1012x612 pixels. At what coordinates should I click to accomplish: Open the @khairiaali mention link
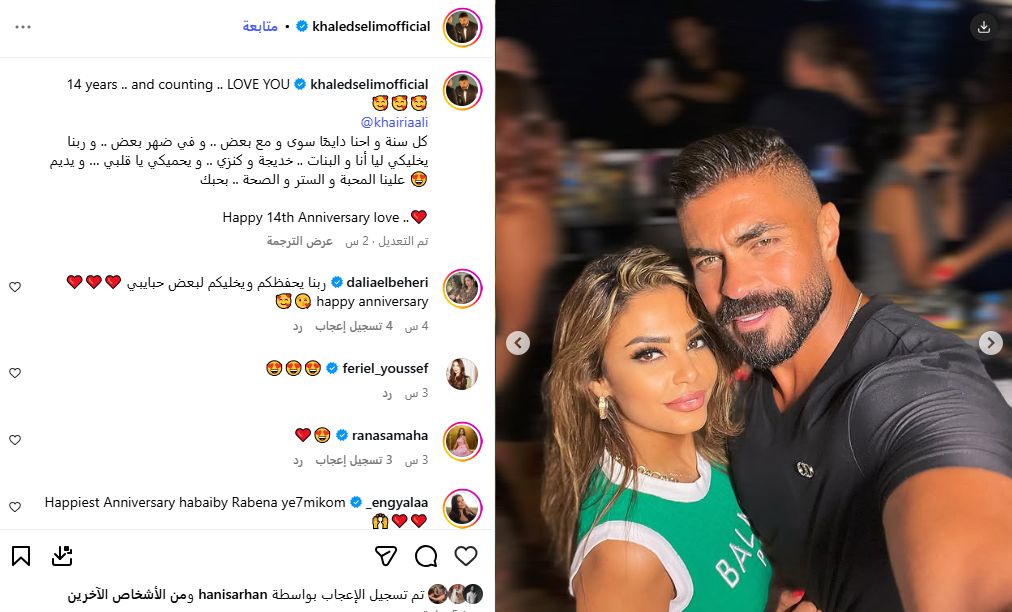point(394,122)
